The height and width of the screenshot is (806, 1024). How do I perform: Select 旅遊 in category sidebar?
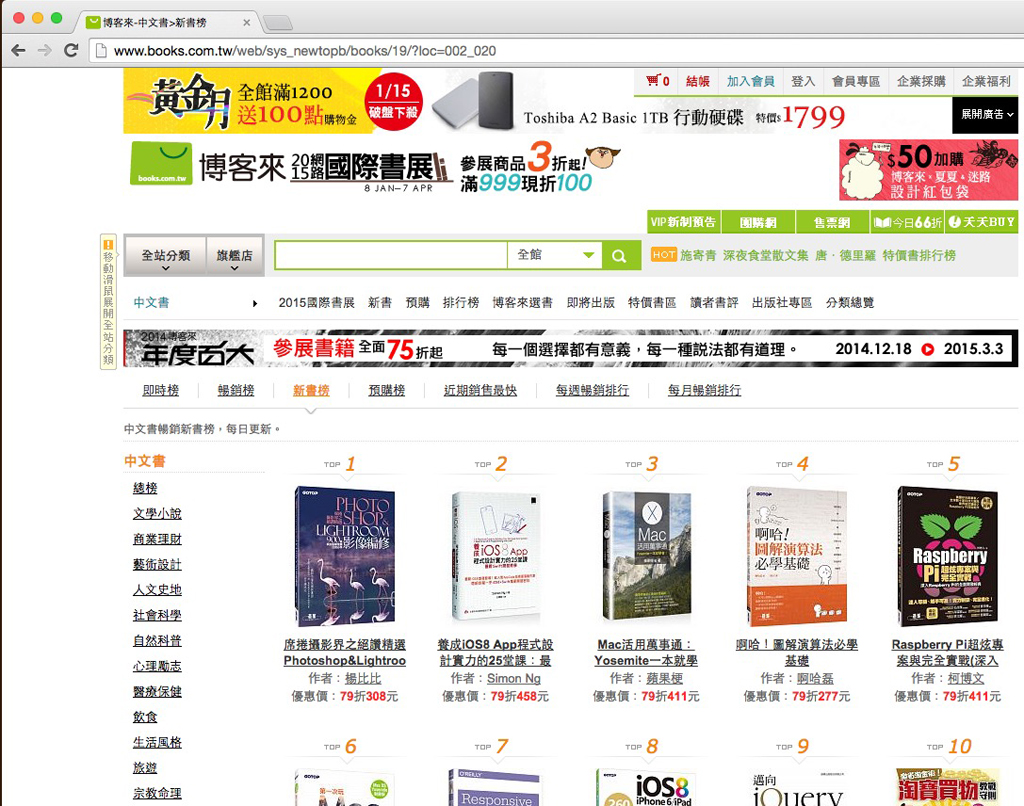(x=145, y=768)
